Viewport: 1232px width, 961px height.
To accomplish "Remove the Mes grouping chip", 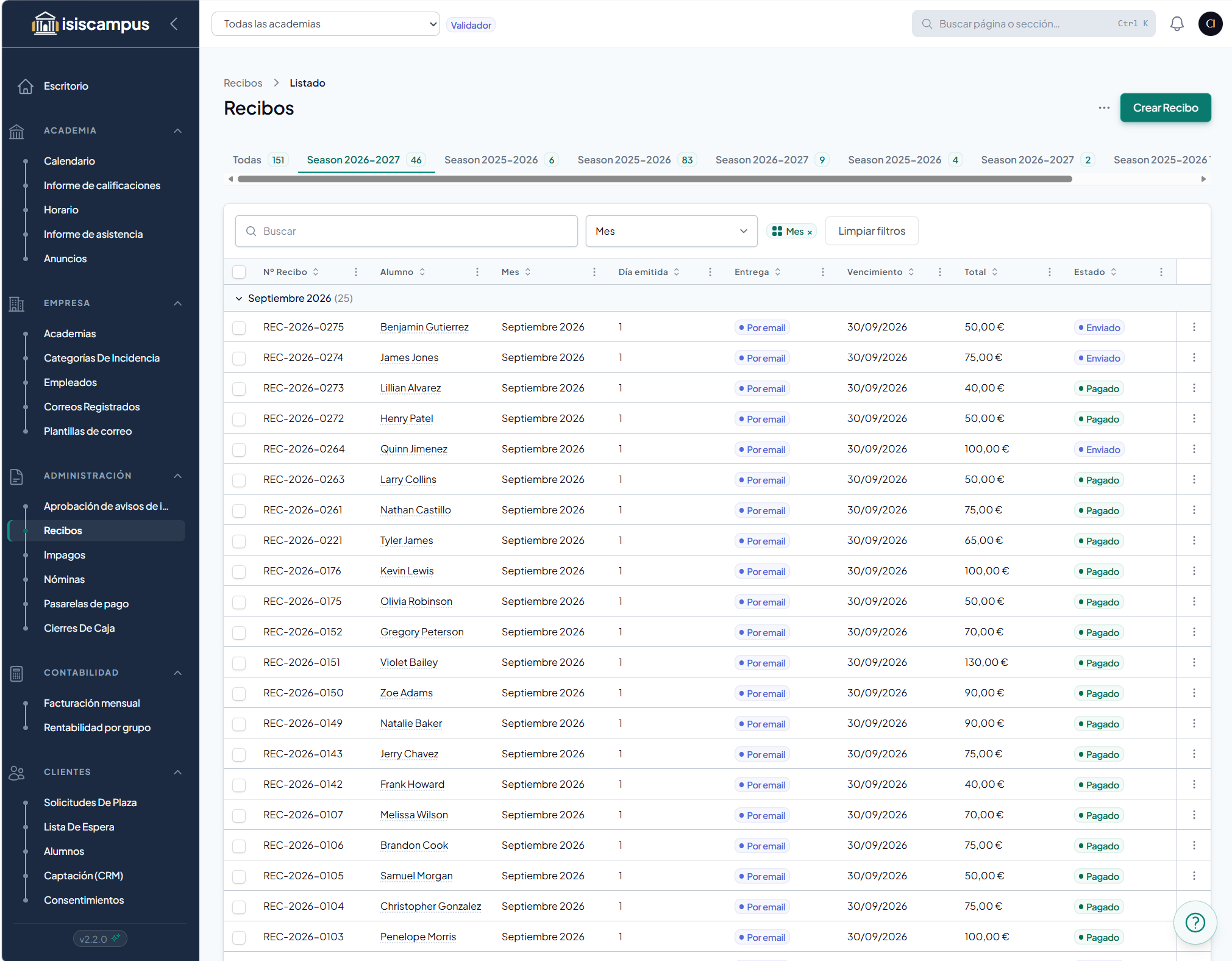I will click(x=810, y=232).
